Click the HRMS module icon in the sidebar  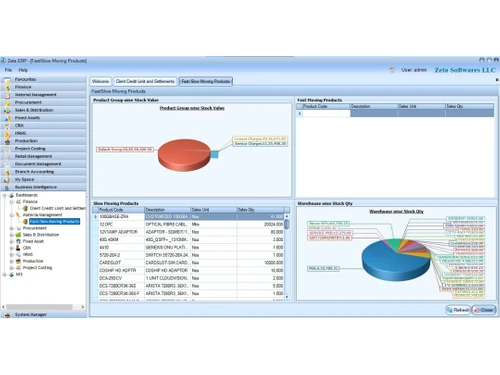click(7, 134)
